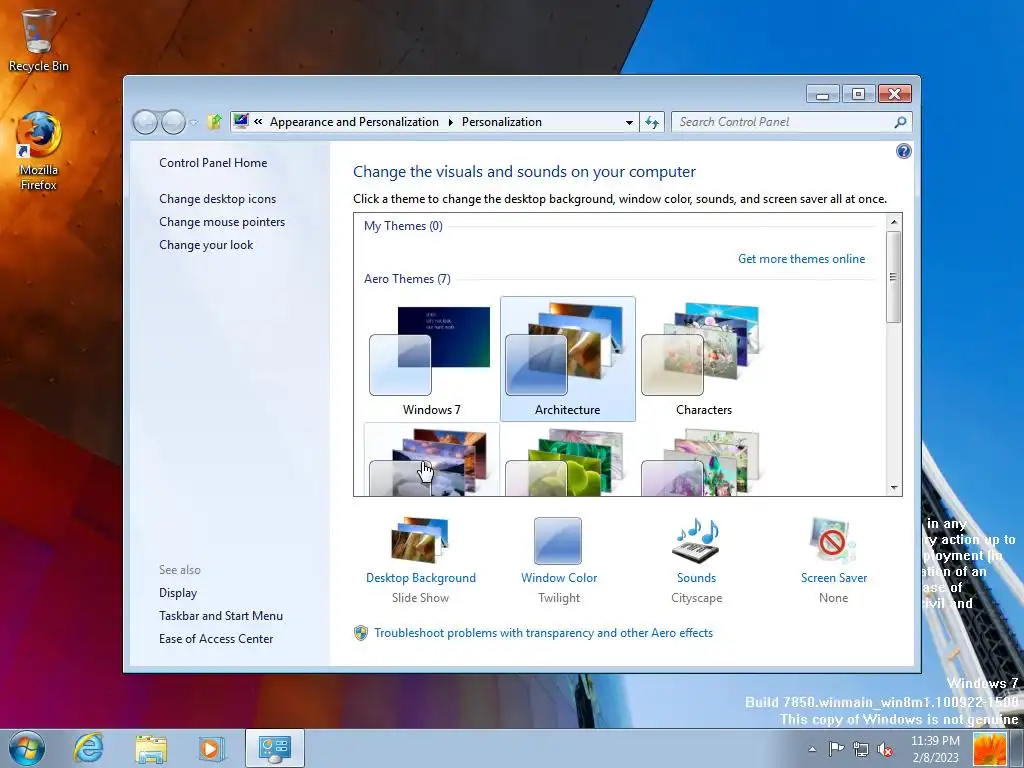Click the muted volume tray icon
This screenshot has width=1024, height=768.
pos(885,749)
